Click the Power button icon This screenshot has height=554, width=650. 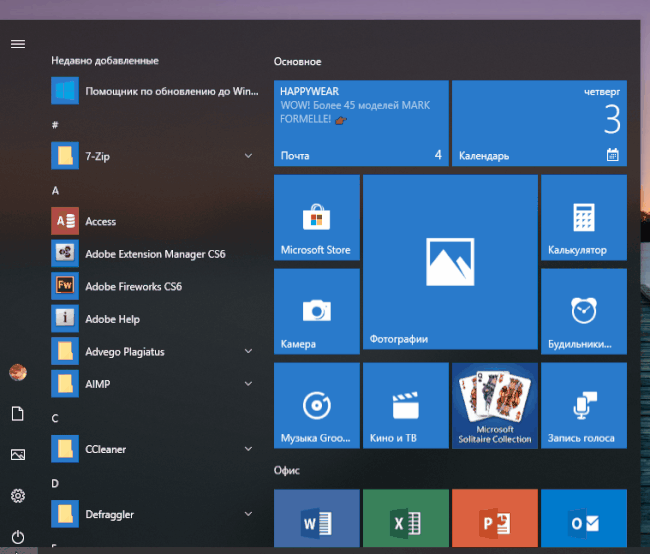(x=18, y=537)
